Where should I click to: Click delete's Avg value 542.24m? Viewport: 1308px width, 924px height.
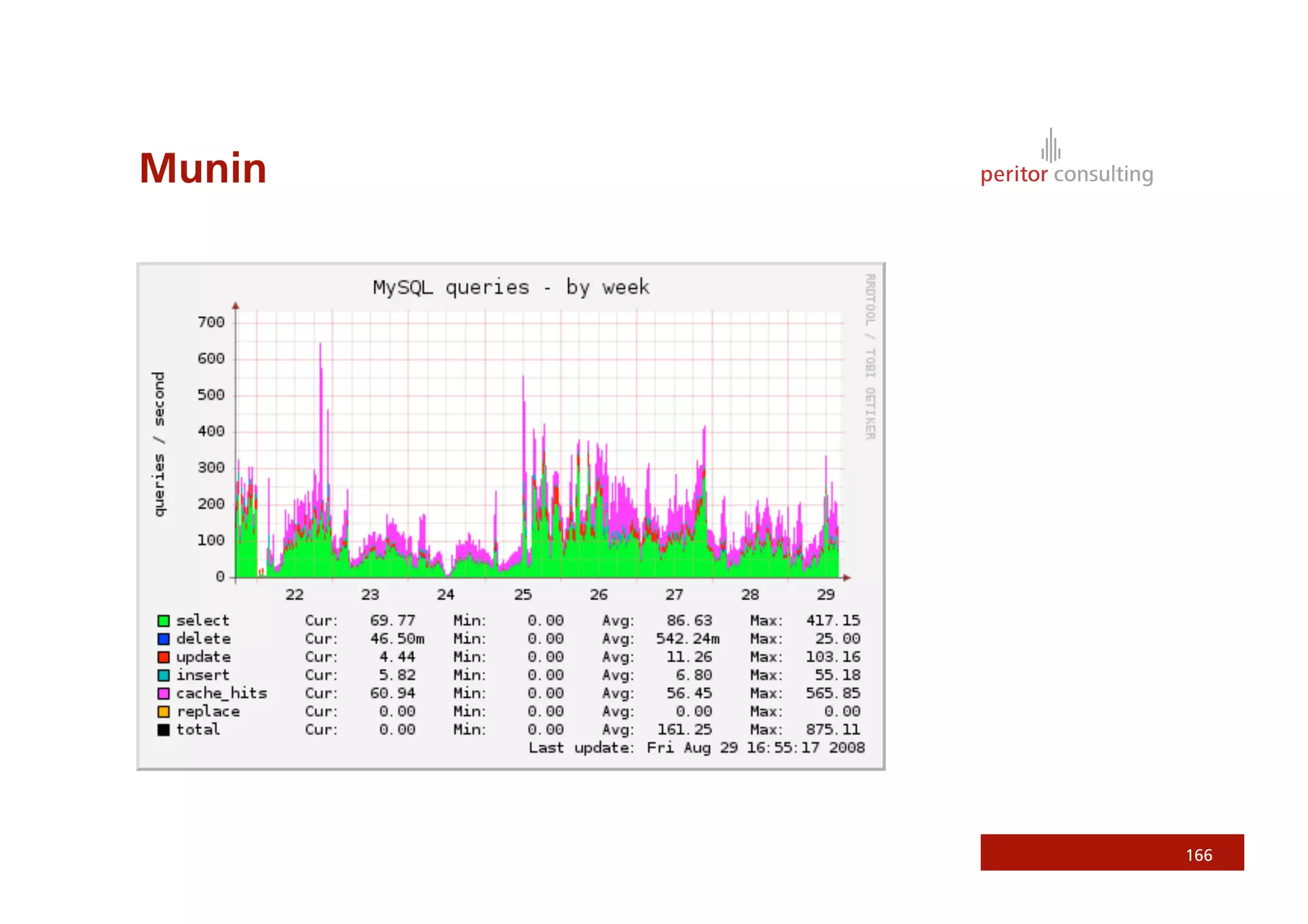click(x=688, y=639)
